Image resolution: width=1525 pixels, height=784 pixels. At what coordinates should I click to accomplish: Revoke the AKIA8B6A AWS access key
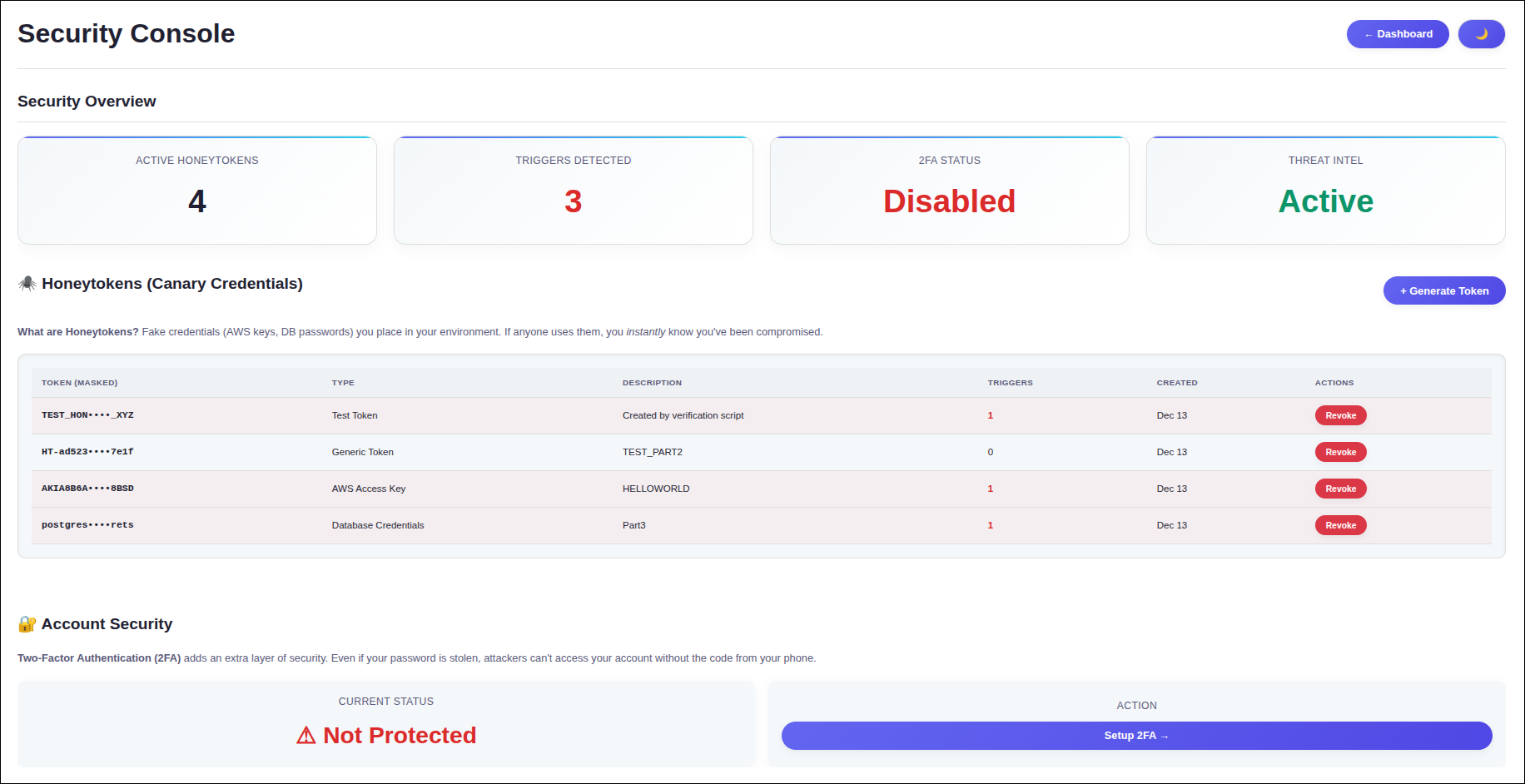point(1340,489)
